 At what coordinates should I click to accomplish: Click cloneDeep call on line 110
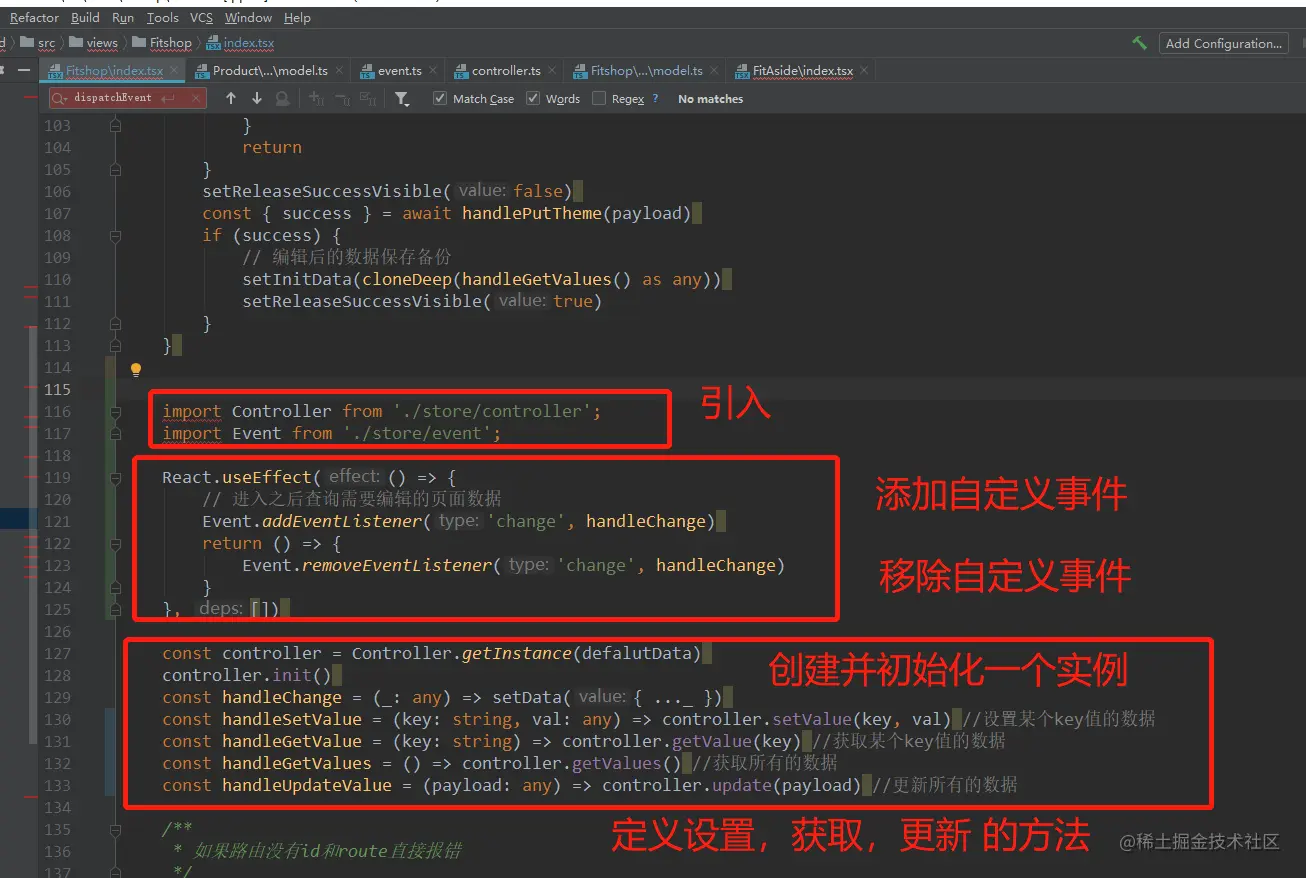click(406, 279)
